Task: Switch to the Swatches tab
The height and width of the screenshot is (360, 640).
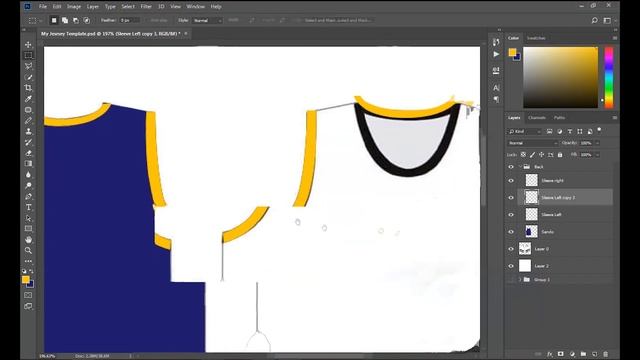Action: tap(536, 38)
